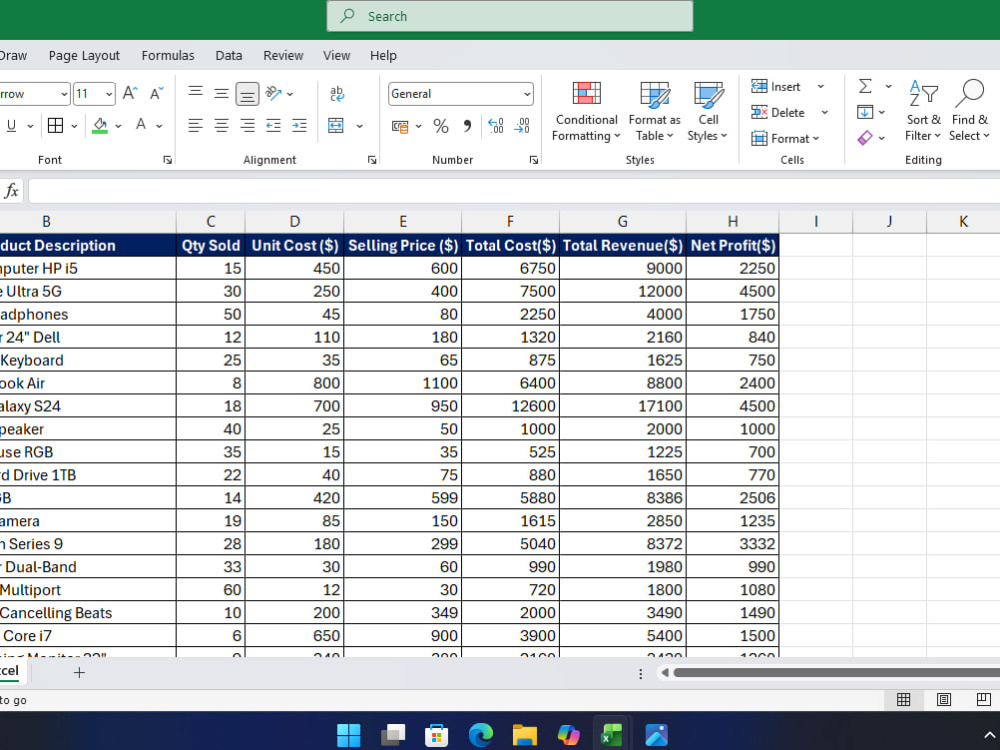
Task: Click Decrease Indent icon
Action: coord(274,126)
